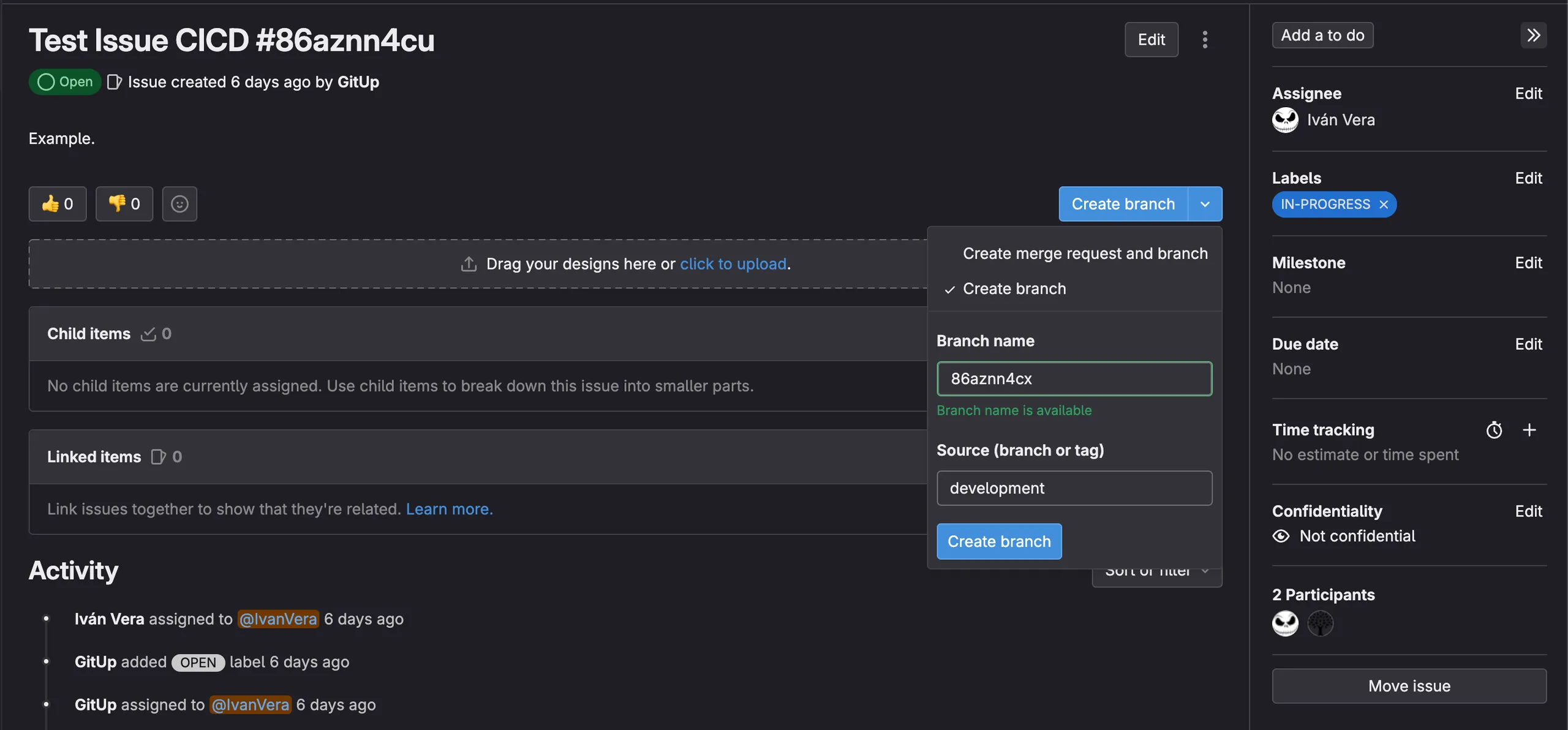Edit the Milestone
Screen dimensions: 1568x730
pyautogui.click(x=1528, y=263)
